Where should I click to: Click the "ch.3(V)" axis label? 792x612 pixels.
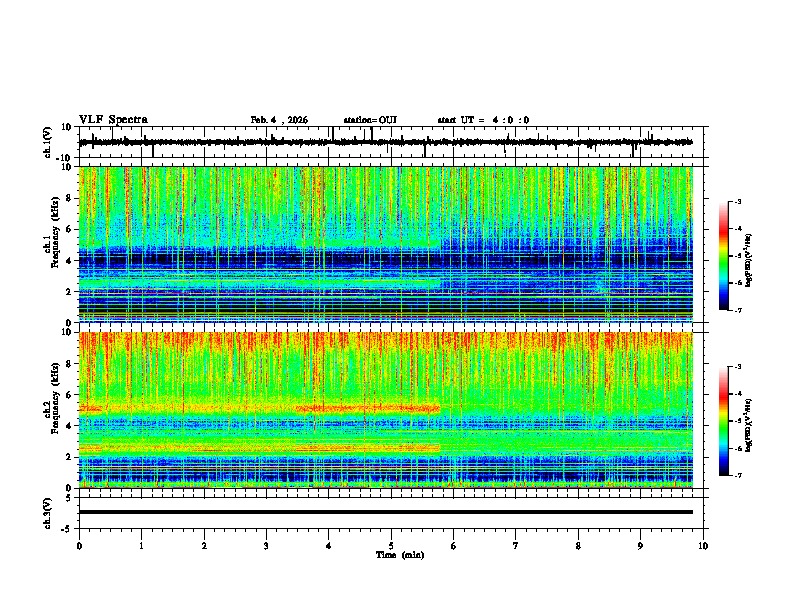(x=48, y=513)
